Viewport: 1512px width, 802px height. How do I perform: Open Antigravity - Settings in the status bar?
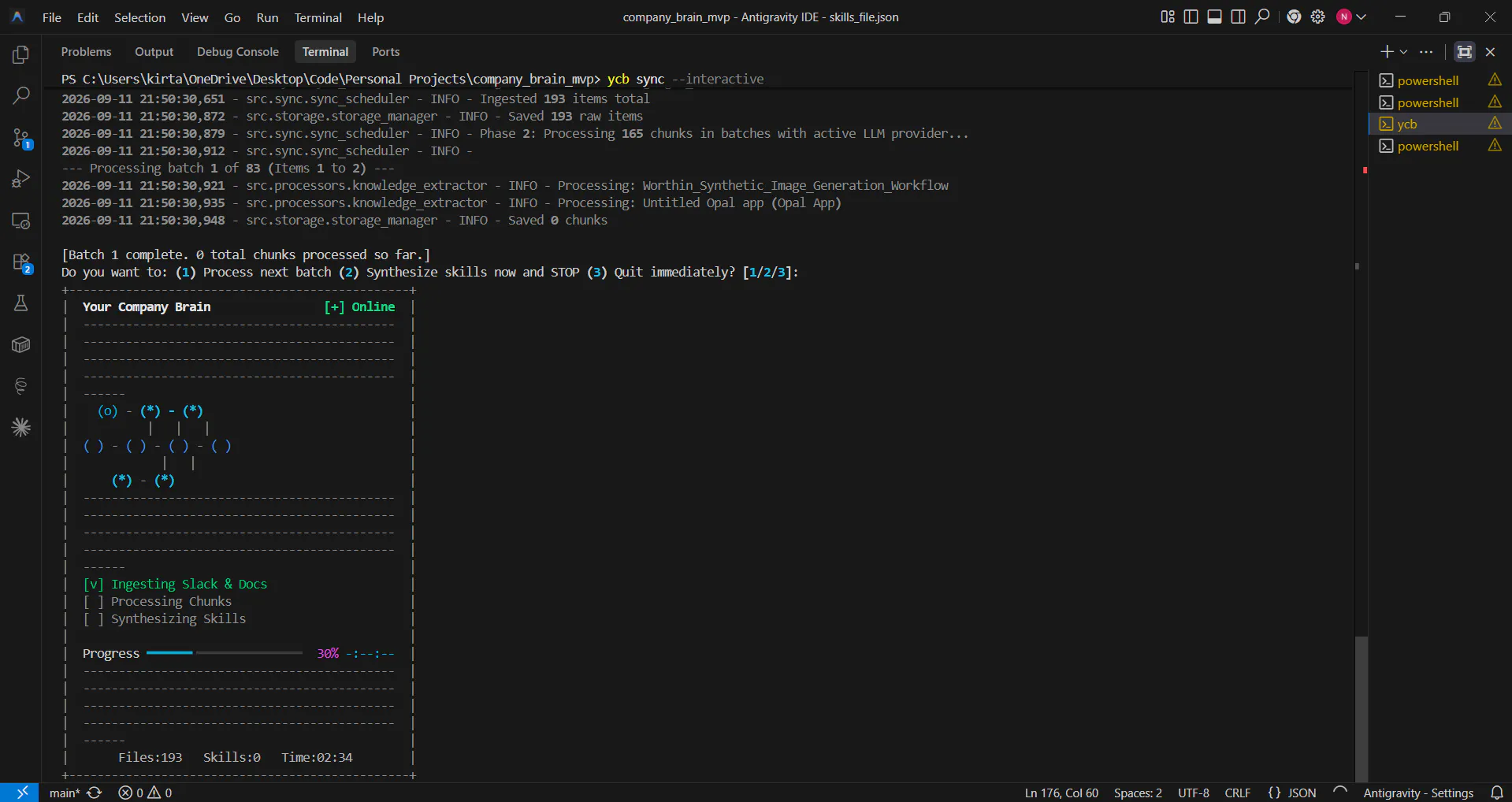1418,793
